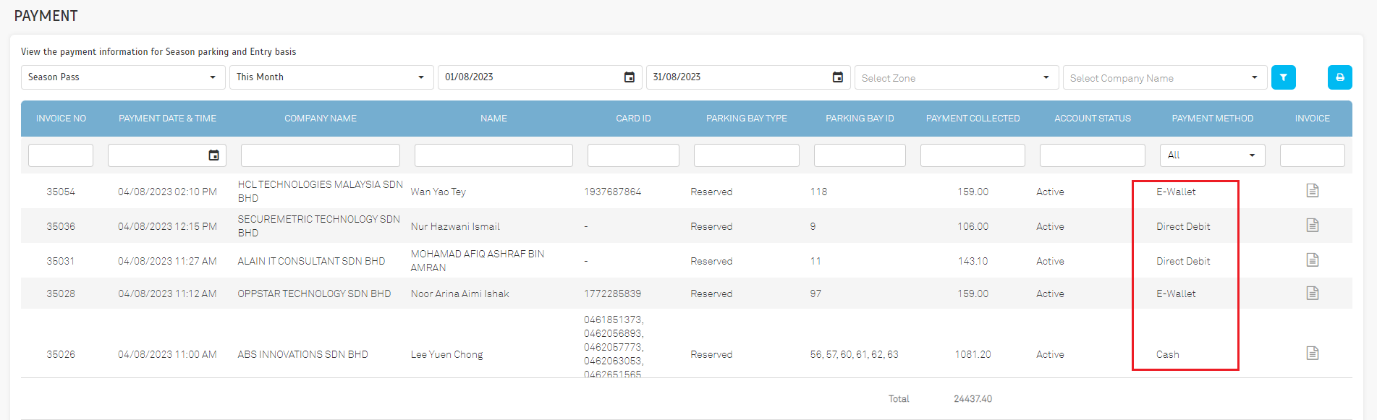Open the Select Company Name dropdown
Image resolution: width=1377 pixels, height=420 pixels.
[1165, 78]
